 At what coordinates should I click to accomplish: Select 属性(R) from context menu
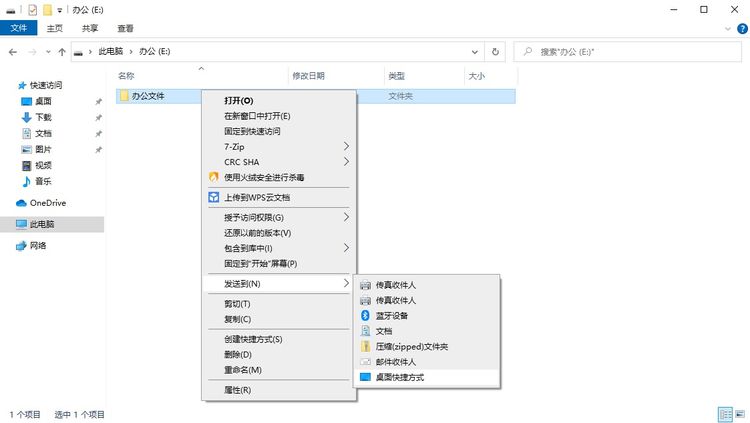pos(237,390)
